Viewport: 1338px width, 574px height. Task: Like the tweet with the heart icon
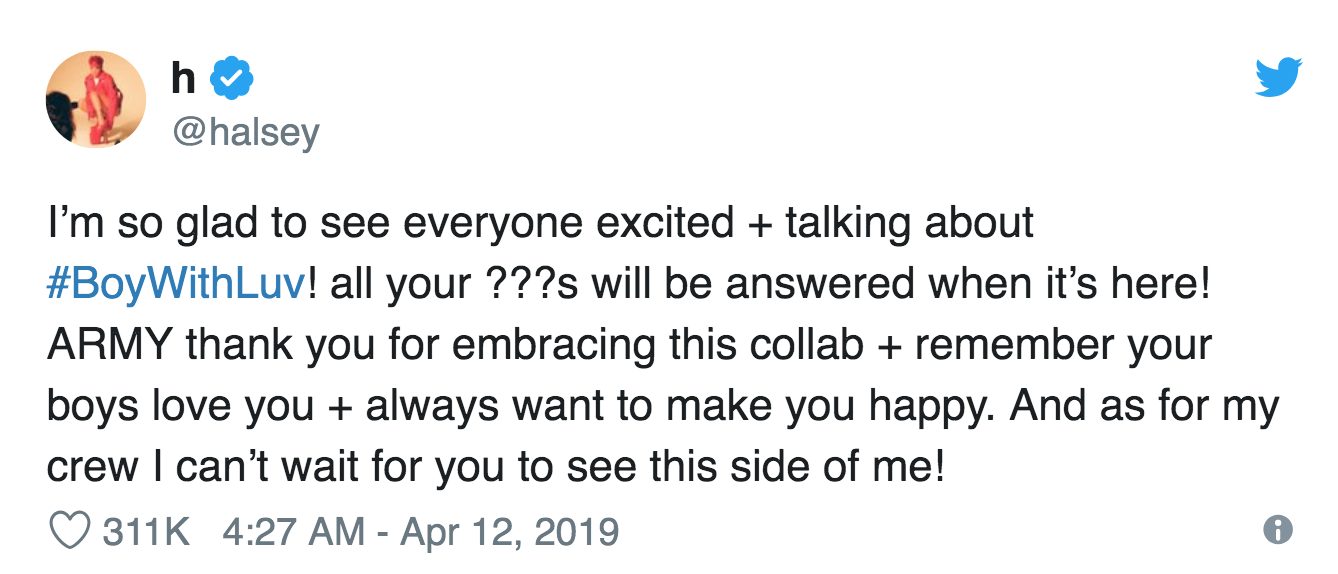click(70, 530)
